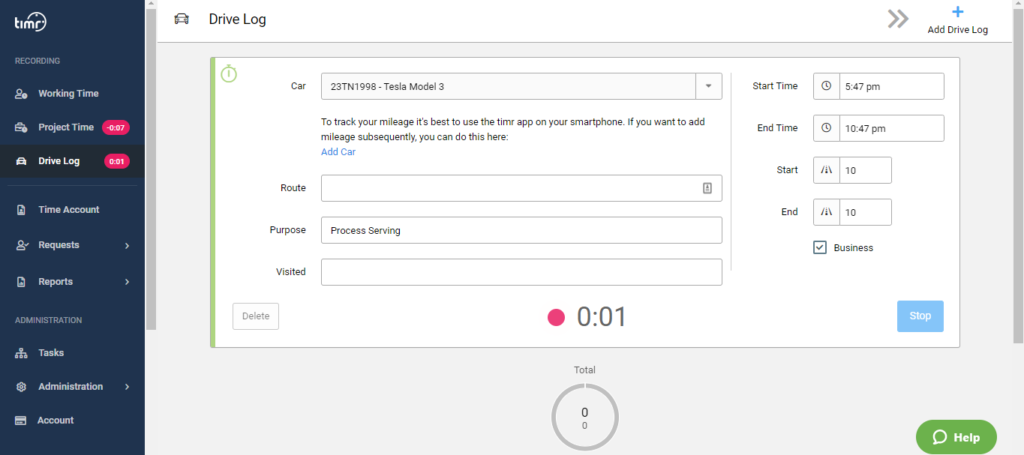1024x455 pixels.
Task: Click the green stopwatch icon
Action: [x=229, y=73]
